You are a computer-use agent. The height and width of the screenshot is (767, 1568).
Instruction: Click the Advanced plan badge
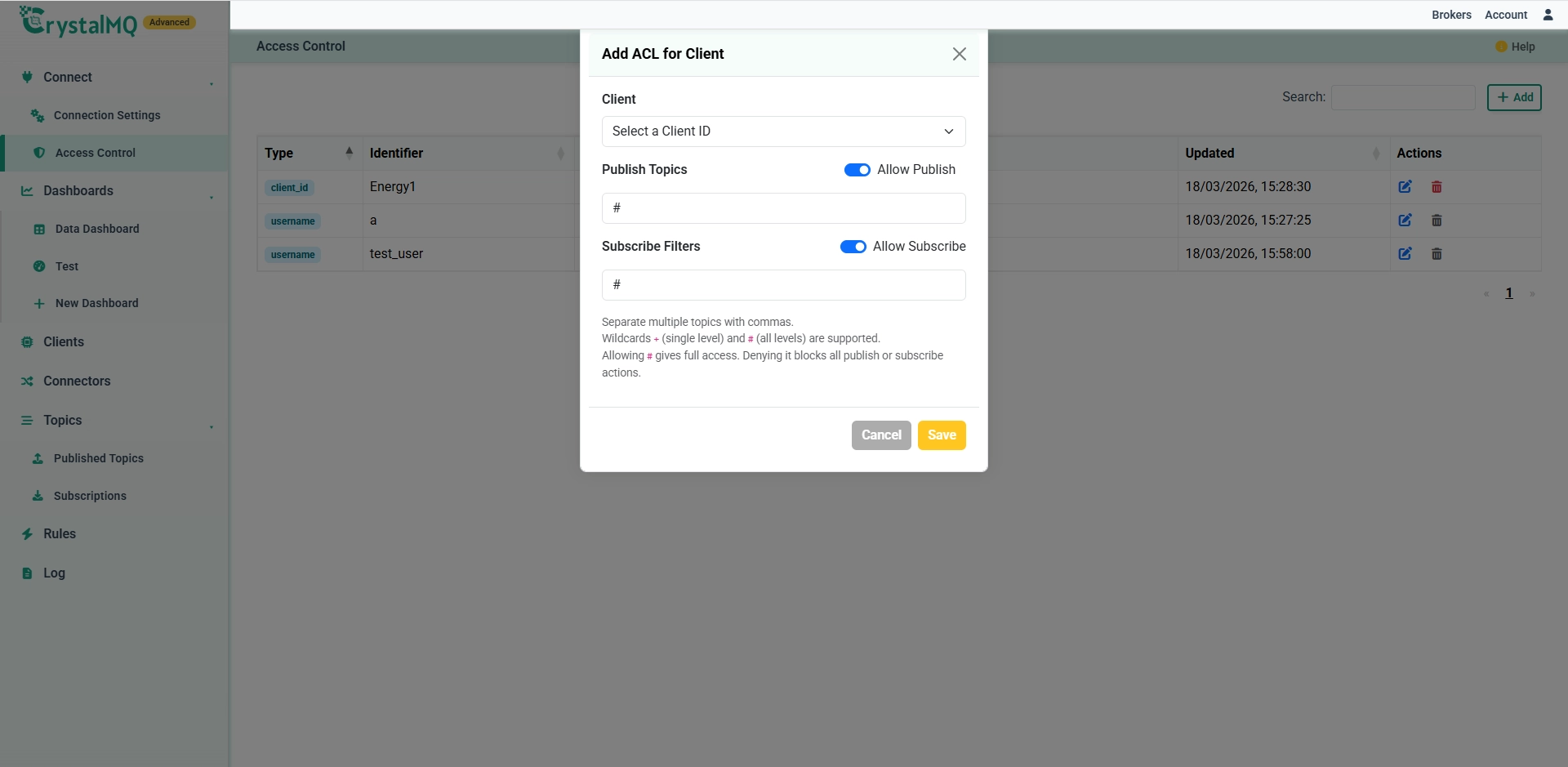[169, 22]
